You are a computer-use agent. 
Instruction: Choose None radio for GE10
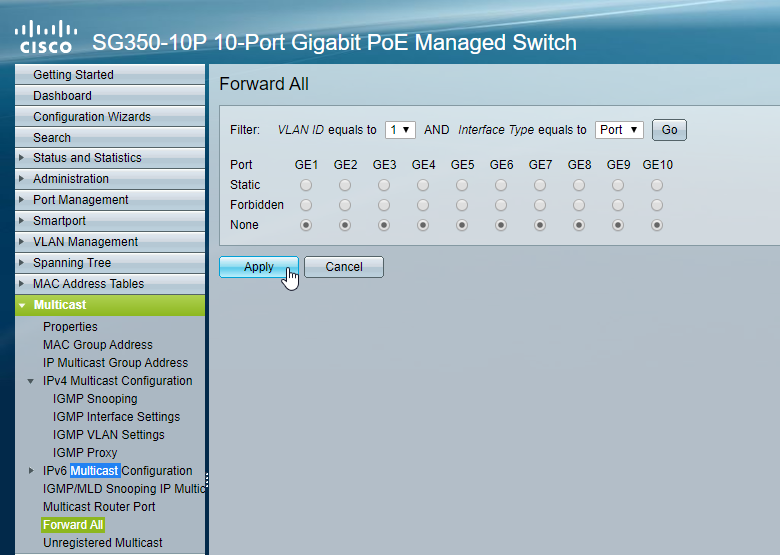coord(657,225)
